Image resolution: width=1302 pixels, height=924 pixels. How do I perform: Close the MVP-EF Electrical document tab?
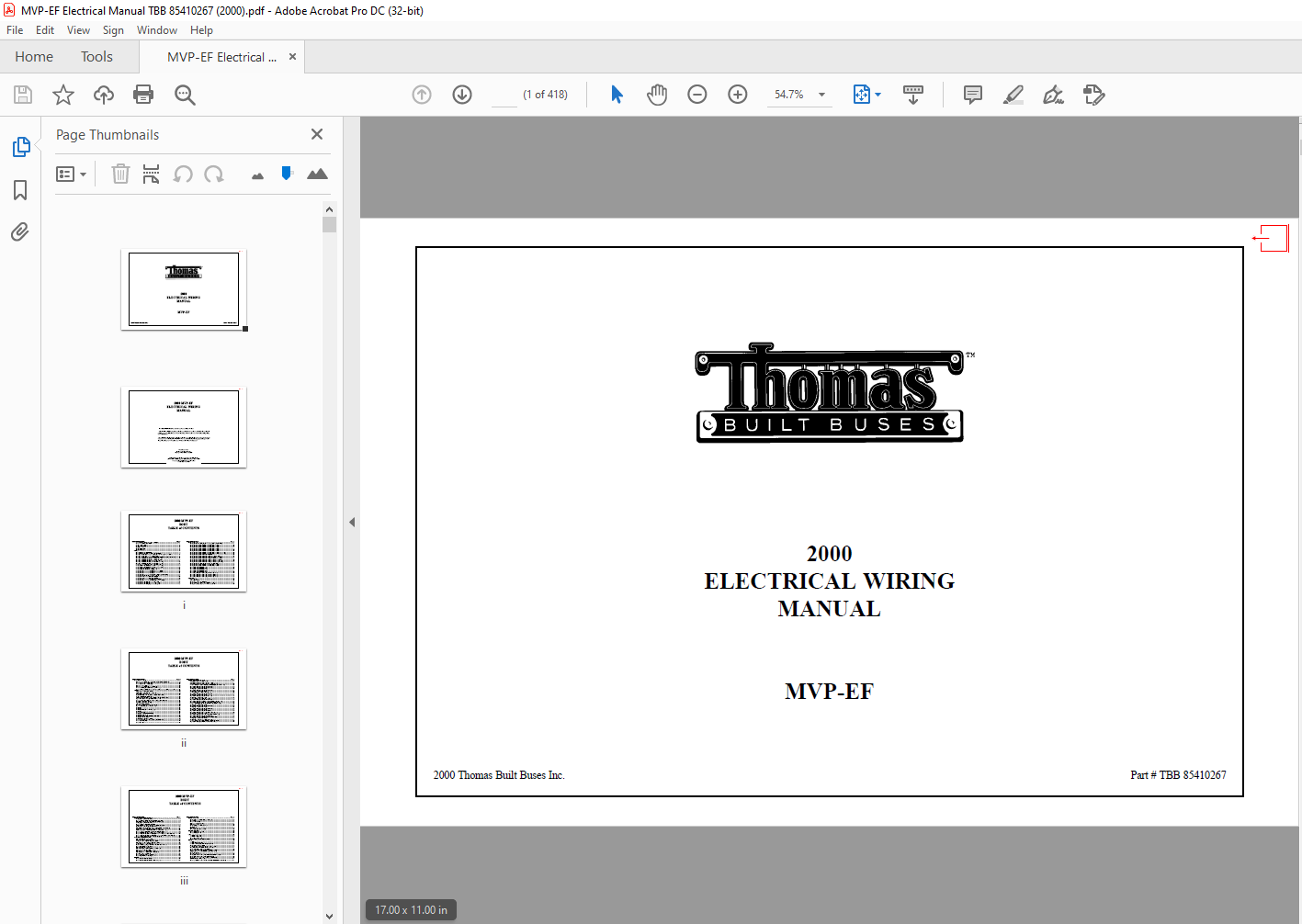(x=292, y=57)
